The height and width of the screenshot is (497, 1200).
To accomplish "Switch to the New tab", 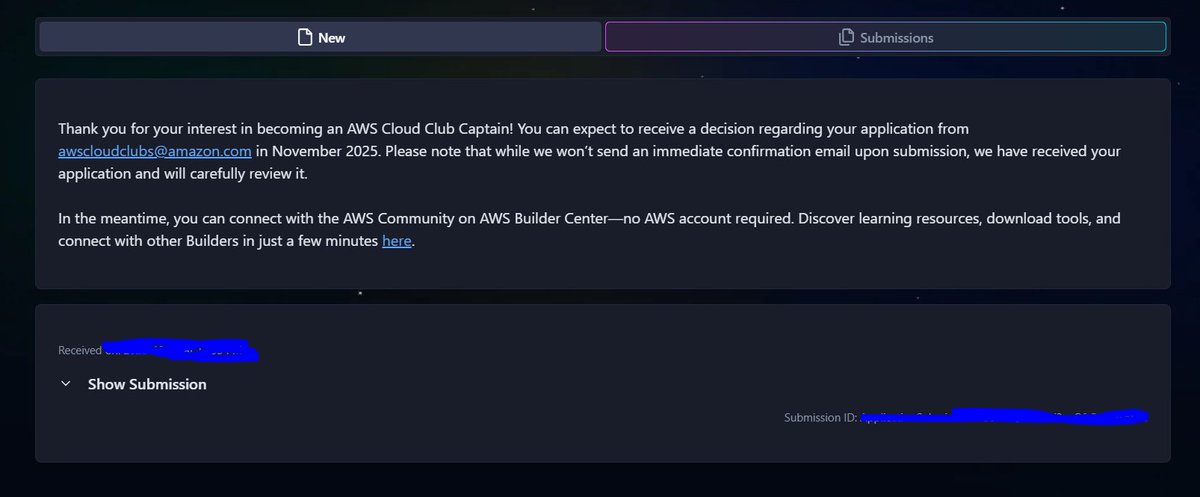I will [321, 37].
